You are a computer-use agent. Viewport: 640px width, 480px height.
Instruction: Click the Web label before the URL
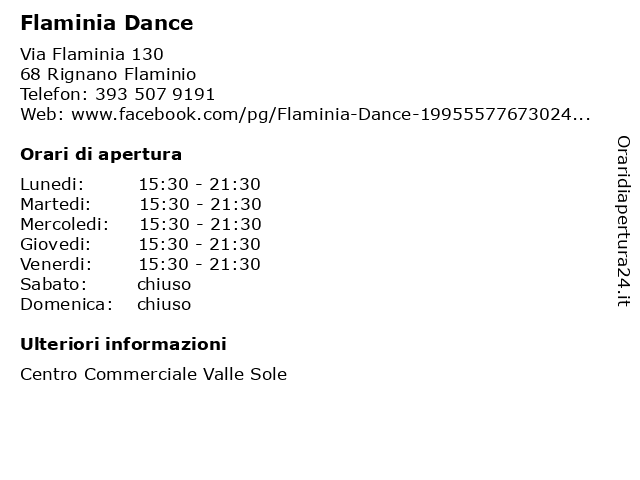coord(42,115)
